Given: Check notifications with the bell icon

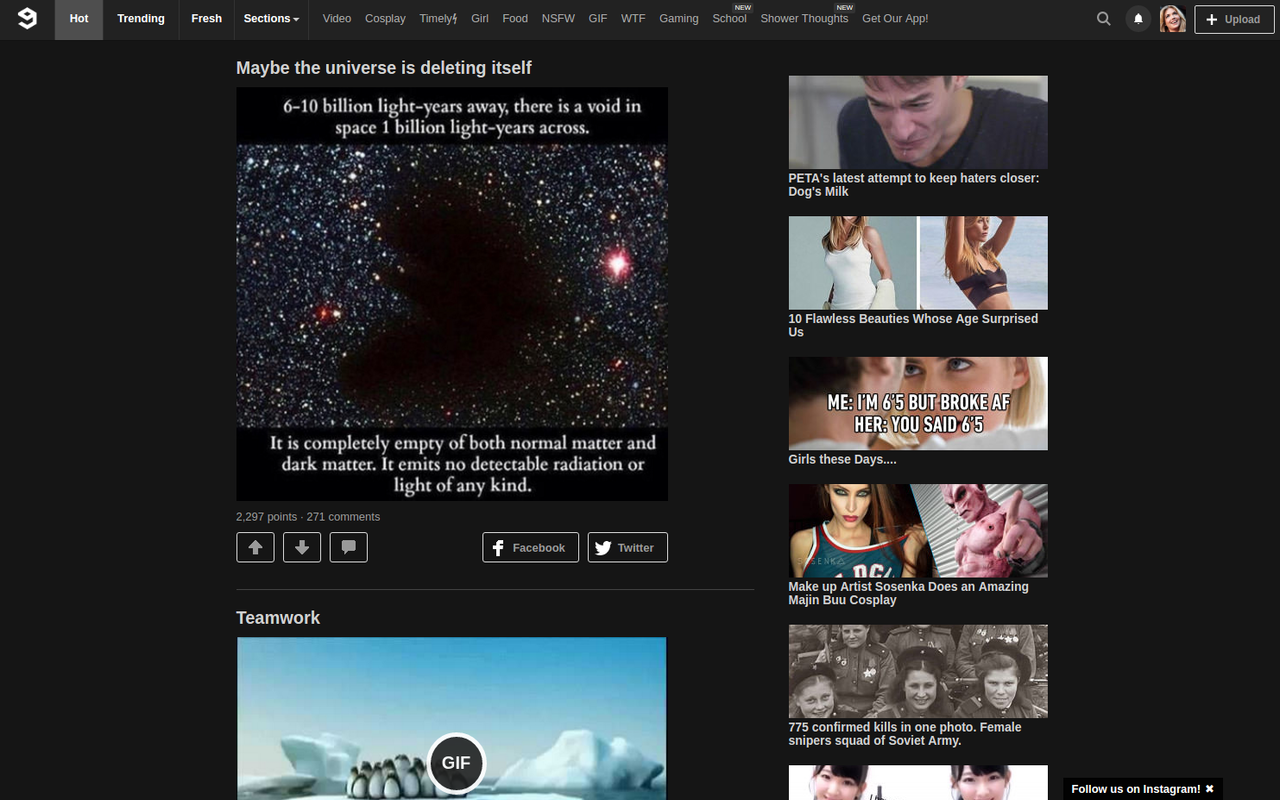Looking at the screenshot, I should (1137, 18).
